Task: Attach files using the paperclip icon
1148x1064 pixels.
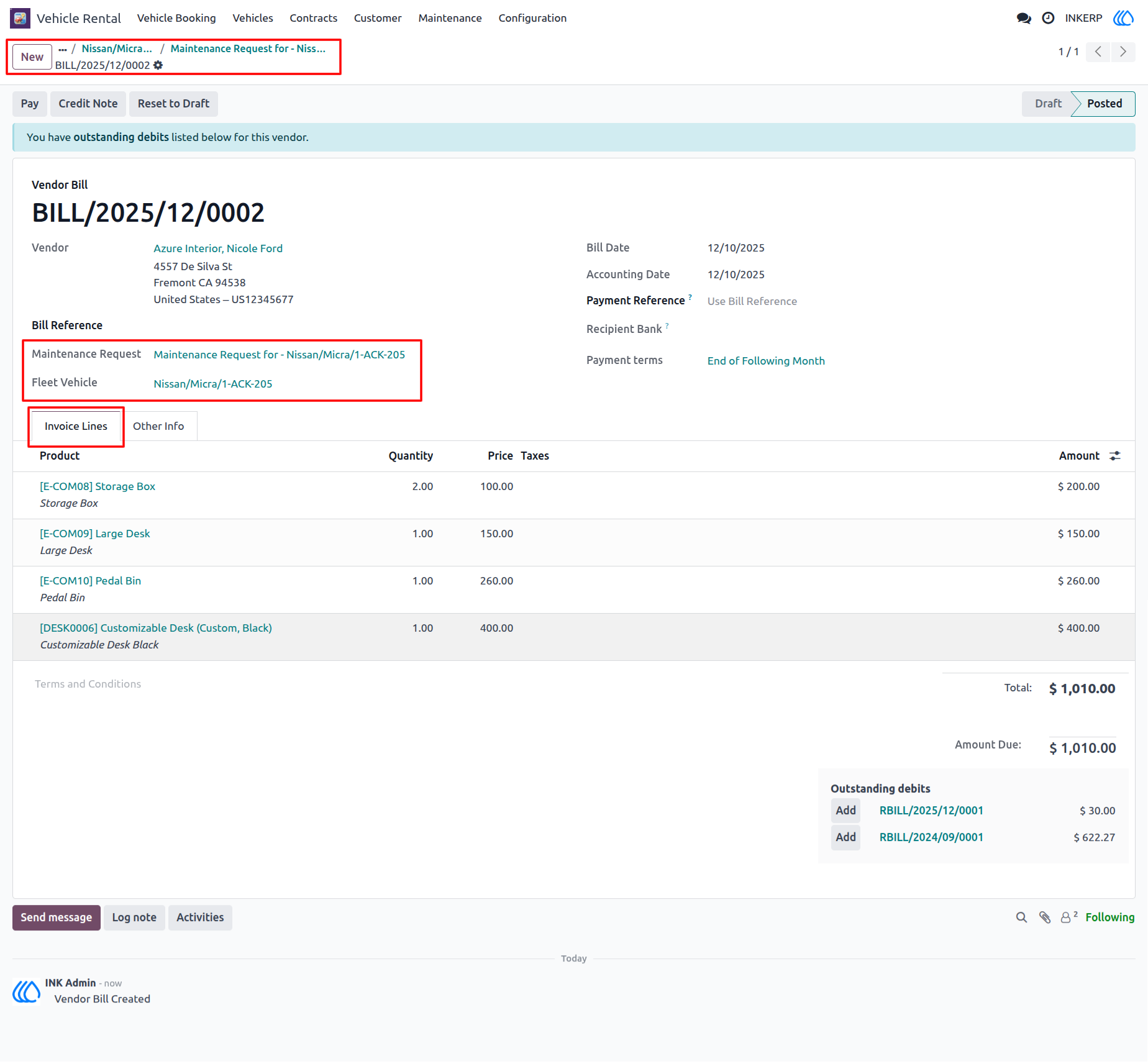Action: tap(1045, 917)
